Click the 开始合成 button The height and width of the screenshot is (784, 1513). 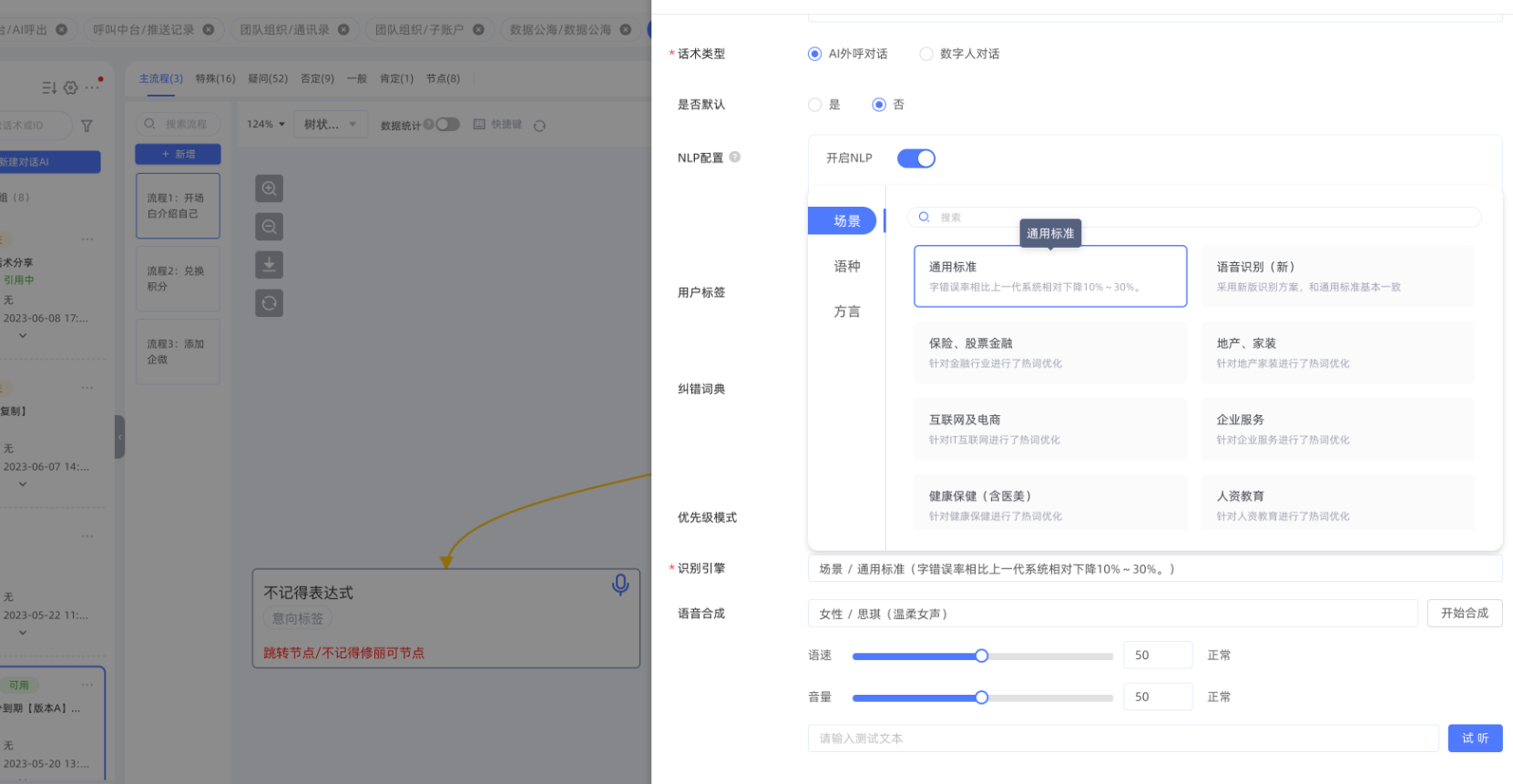click(x=1464, y=613)
